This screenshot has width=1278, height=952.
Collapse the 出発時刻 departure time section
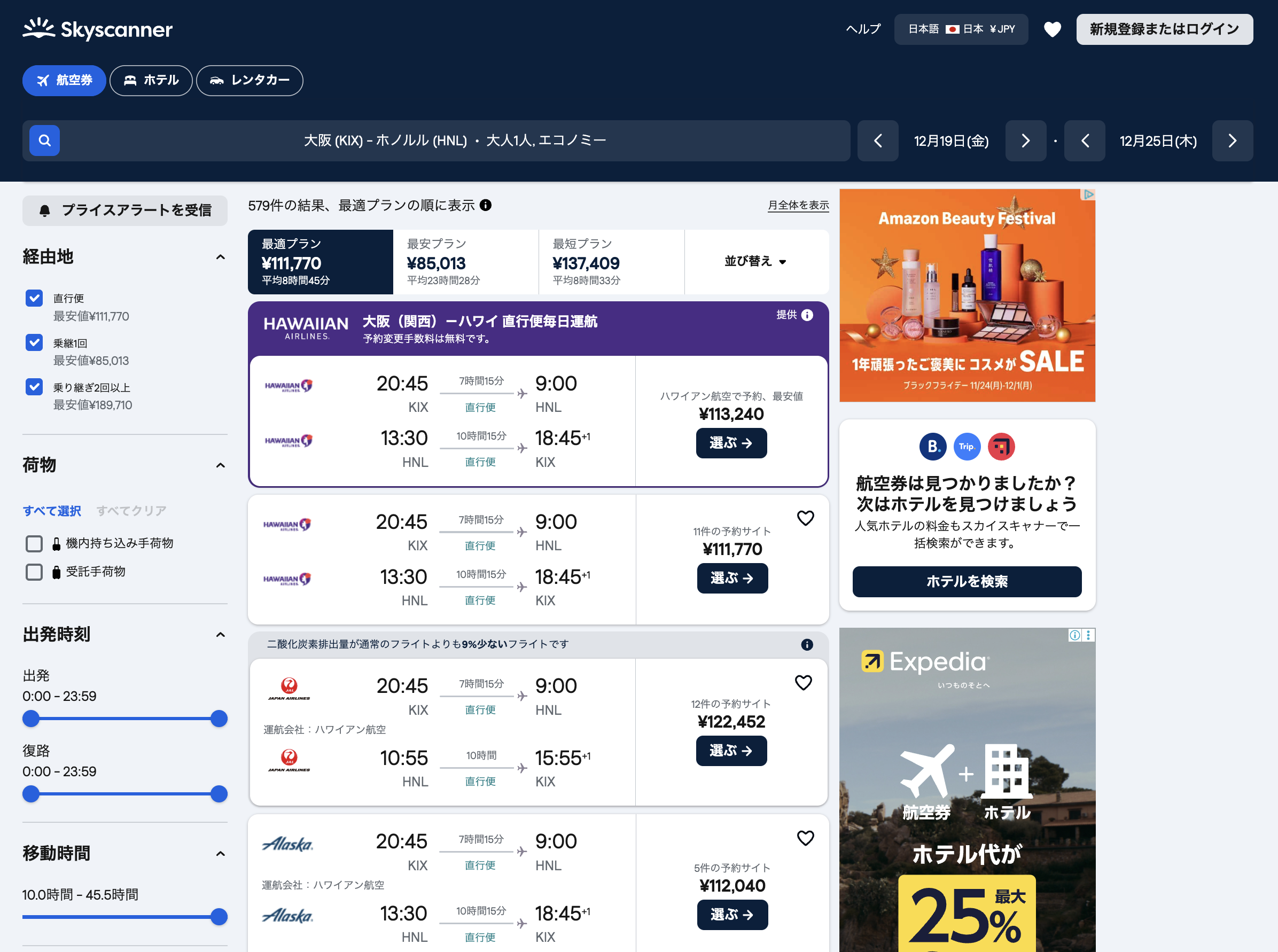pos(220,635)
